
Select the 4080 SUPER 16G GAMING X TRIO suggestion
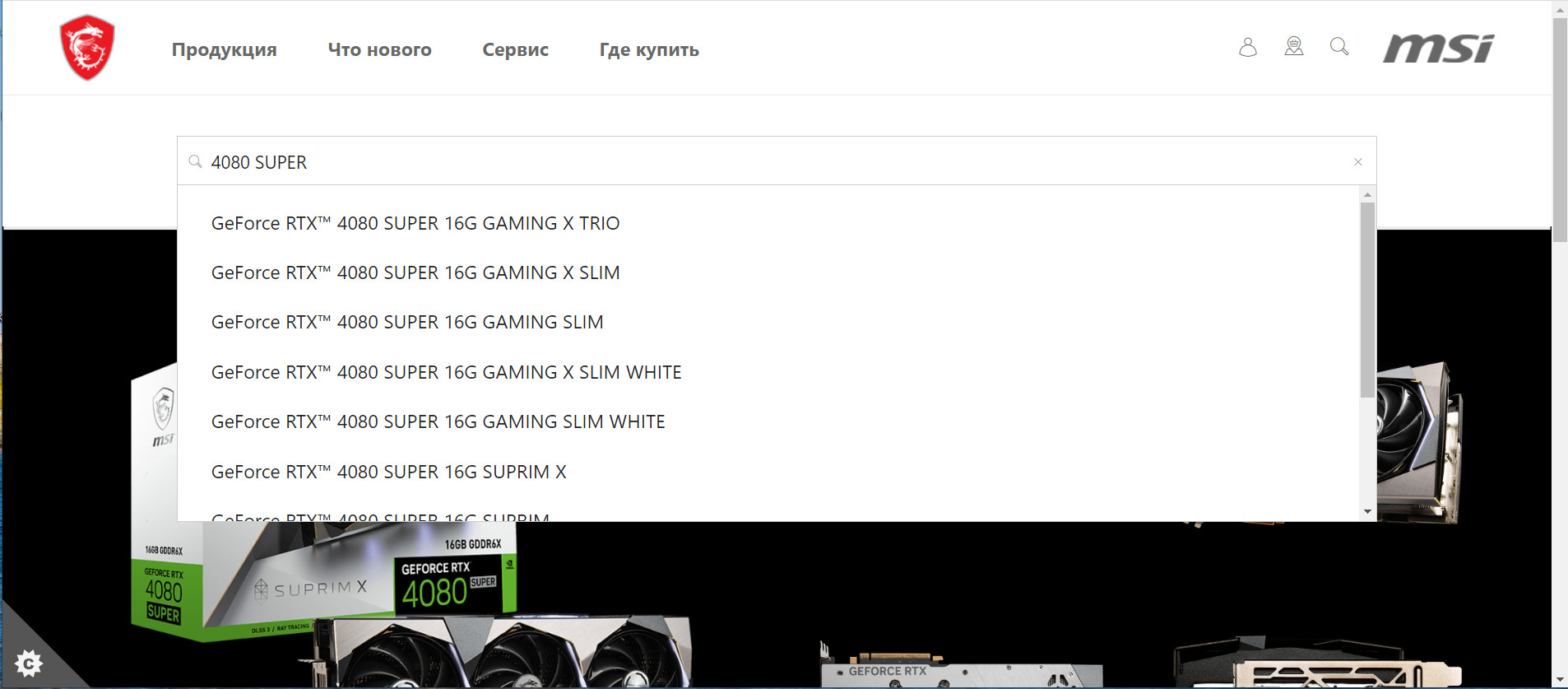415,223
